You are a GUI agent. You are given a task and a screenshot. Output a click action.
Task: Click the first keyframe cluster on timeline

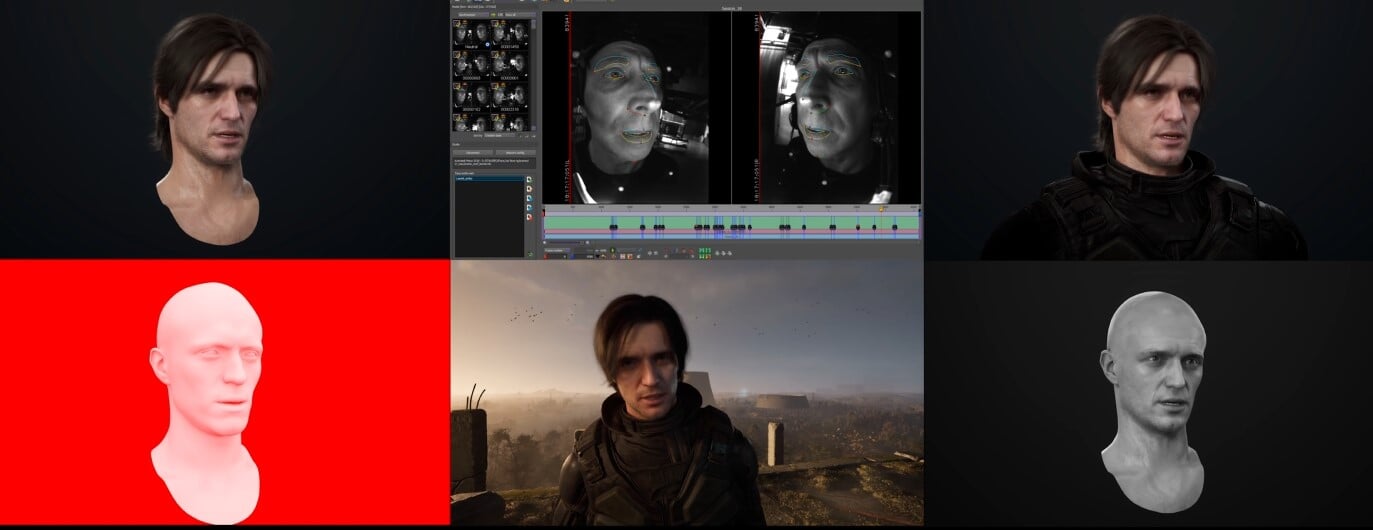point(614,227)
